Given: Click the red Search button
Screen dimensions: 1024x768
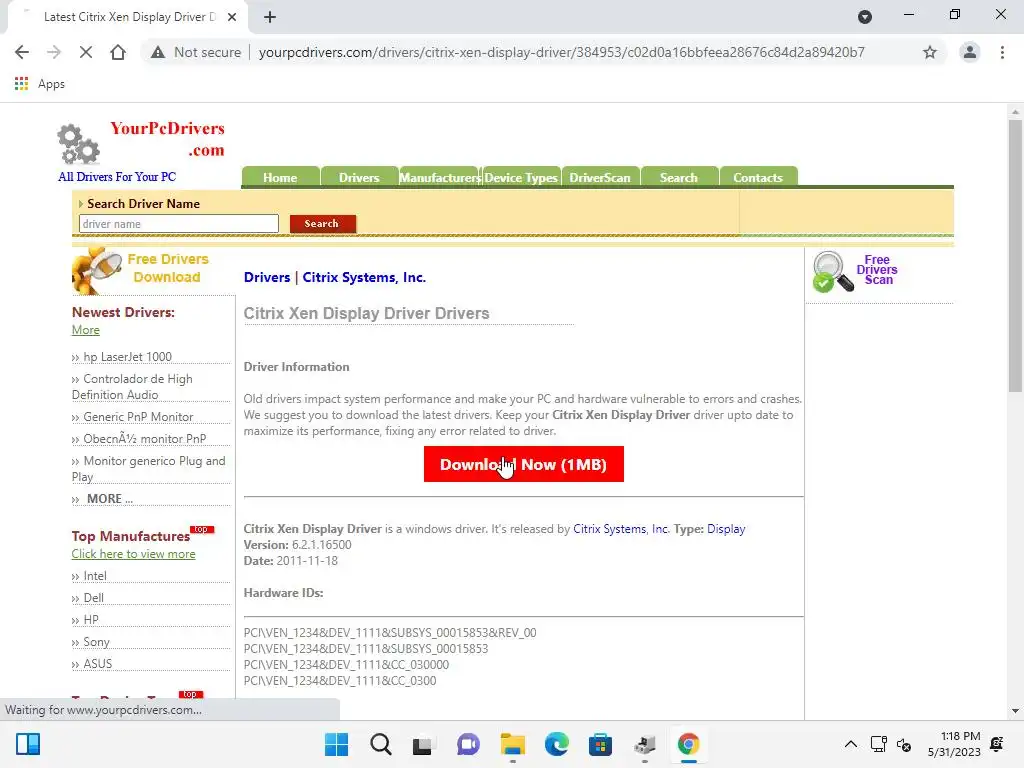Looking at the screenshot, I should coord(323,223).
